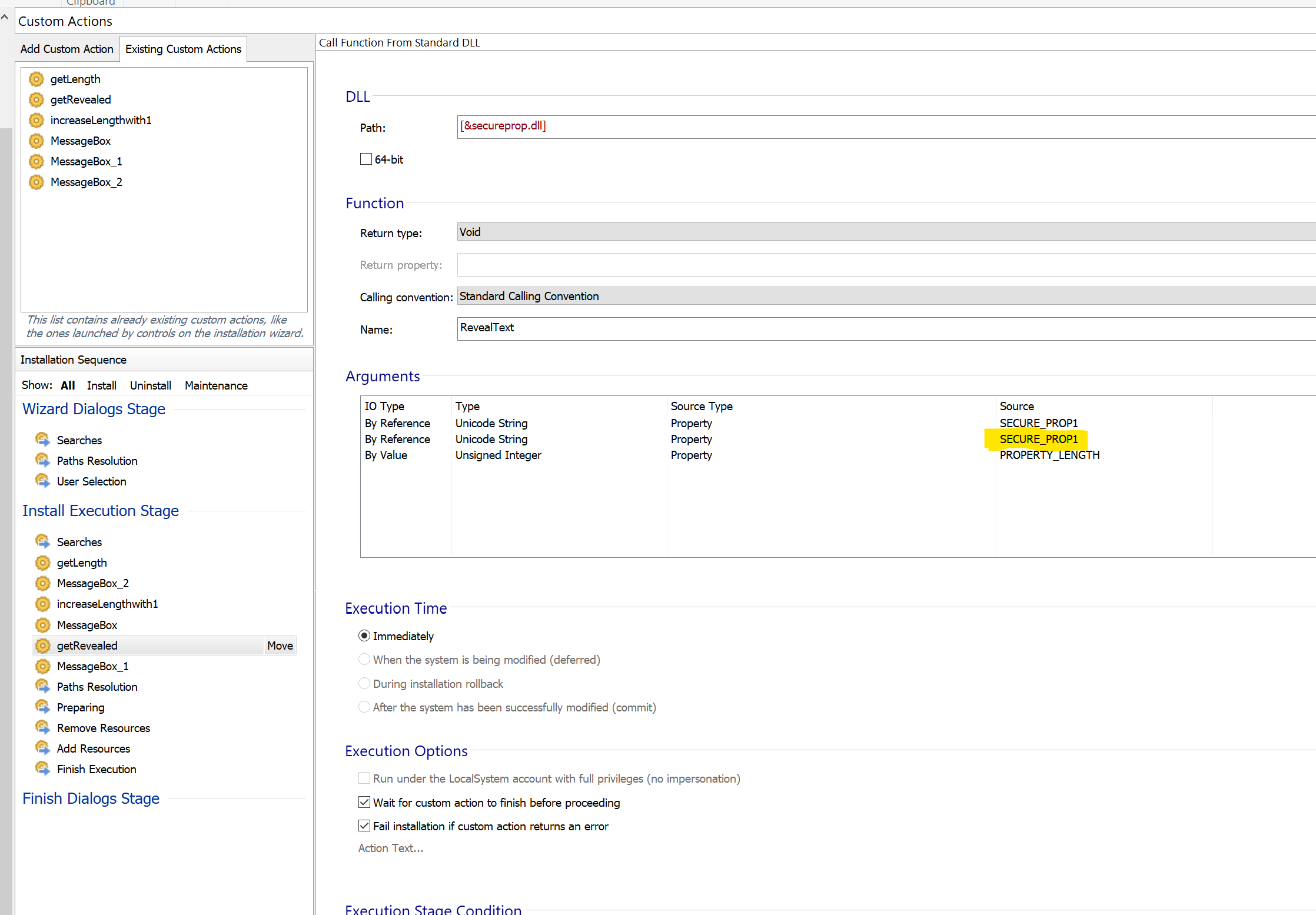Click the Finish Execution sequence icon

point(42,768)
